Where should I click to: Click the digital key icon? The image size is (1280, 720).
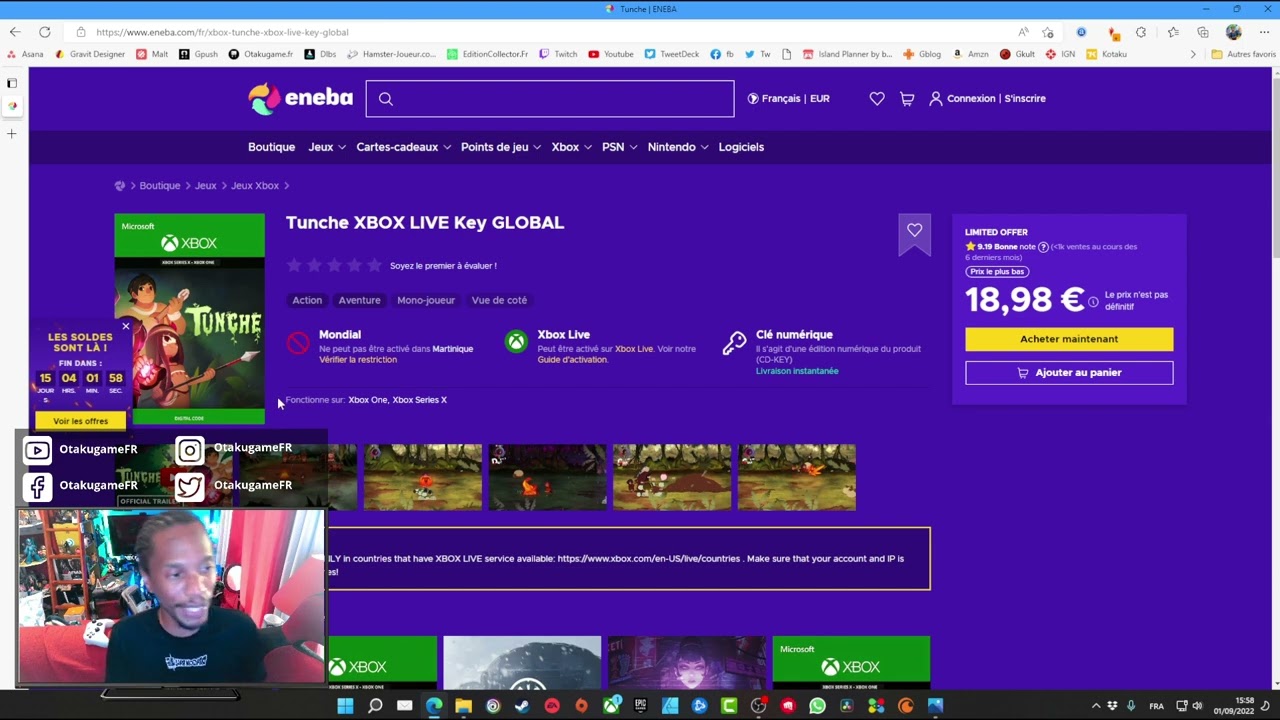(734, 343)
